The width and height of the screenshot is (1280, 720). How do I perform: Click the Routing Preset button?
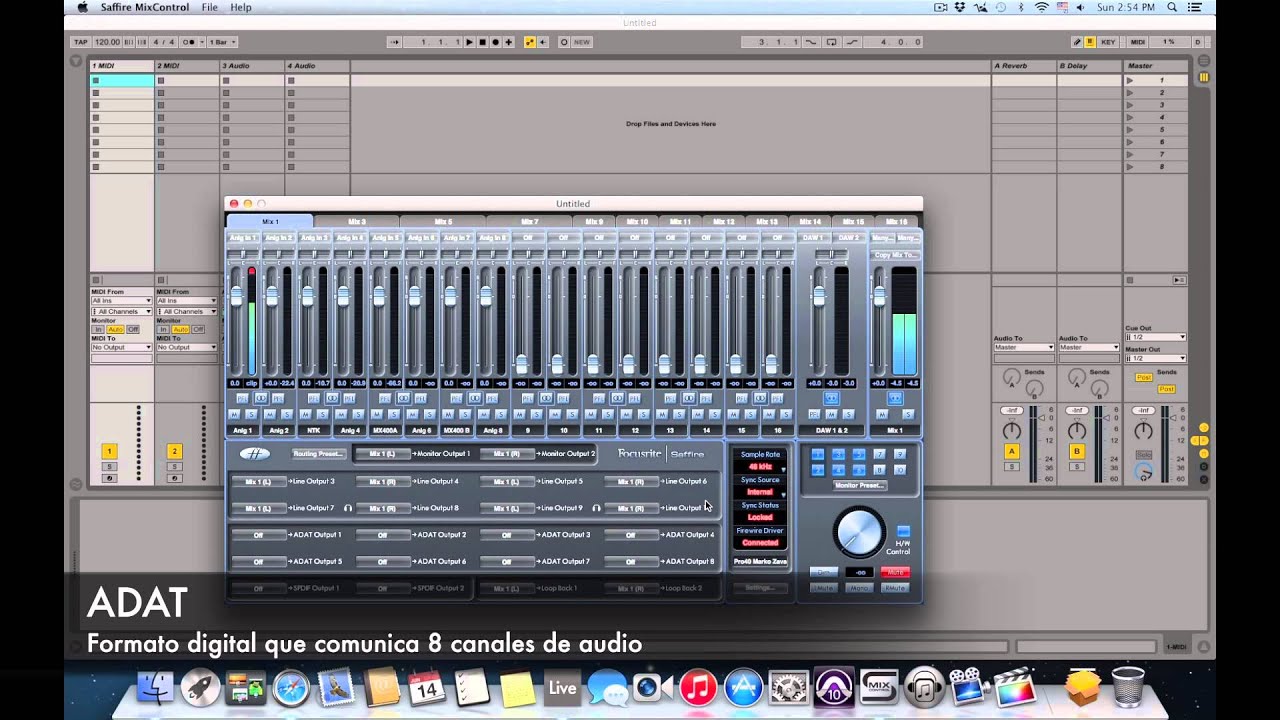click(x=317, y=454)
